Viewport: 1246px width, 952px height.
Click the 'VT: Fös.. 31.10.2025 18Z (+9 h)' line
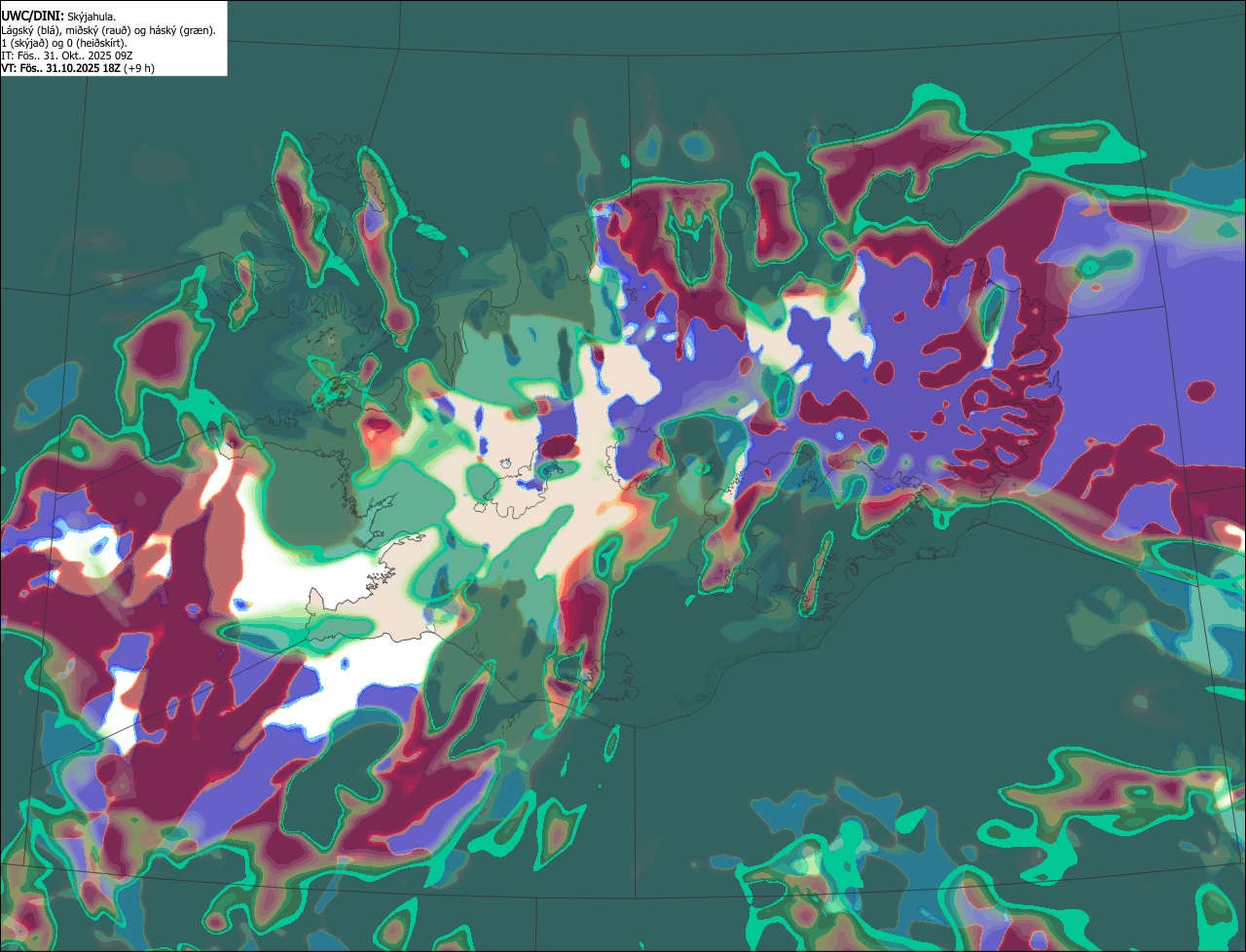click(78, 68)
